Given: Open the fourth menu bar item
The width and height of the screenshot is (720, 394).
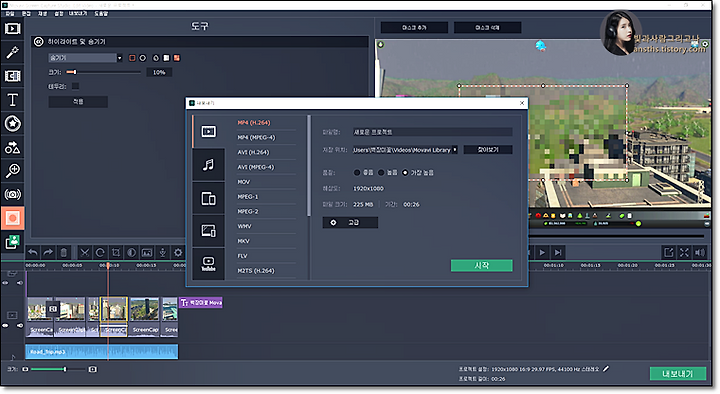Looking at the screenshot, I should pyautogui.click(x=59, y=14).
